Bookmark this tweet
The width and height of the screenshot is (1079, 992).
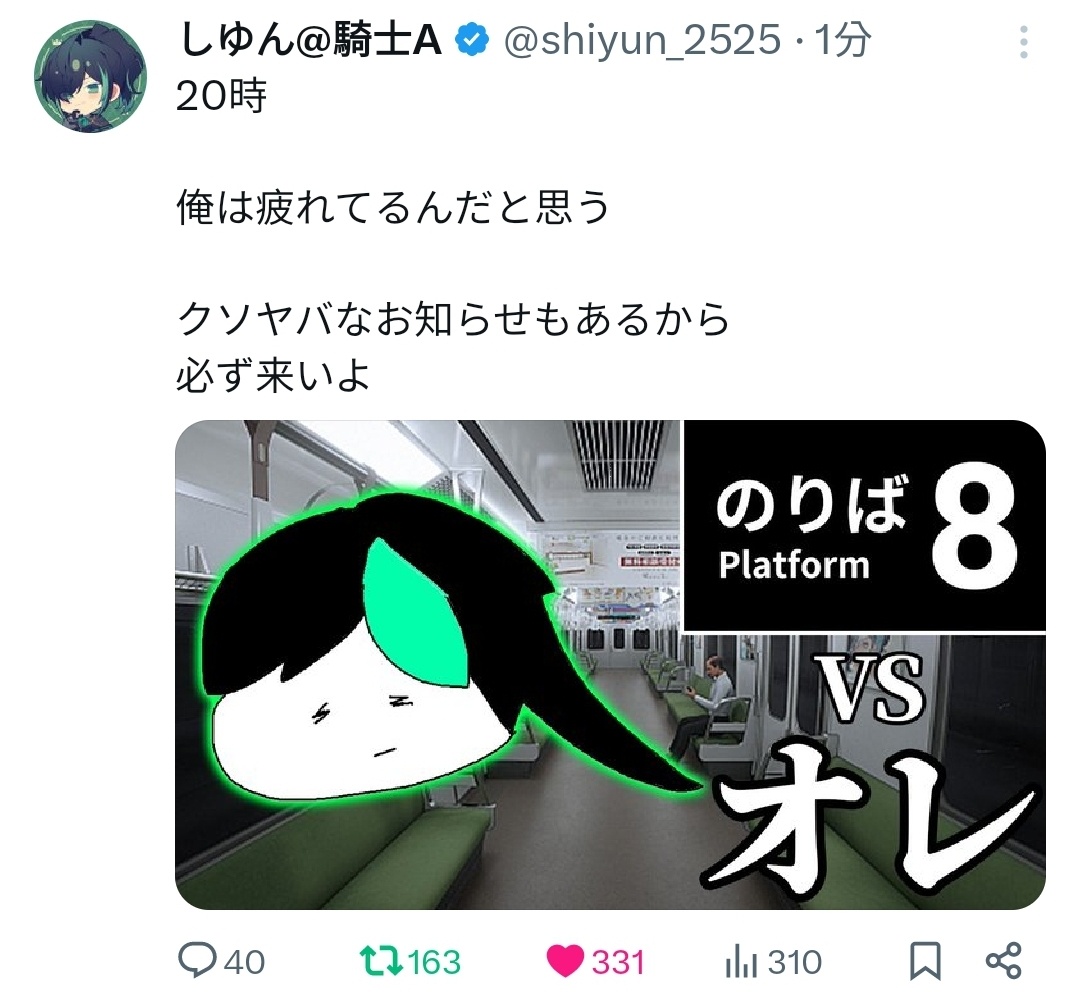coord(926,960)
